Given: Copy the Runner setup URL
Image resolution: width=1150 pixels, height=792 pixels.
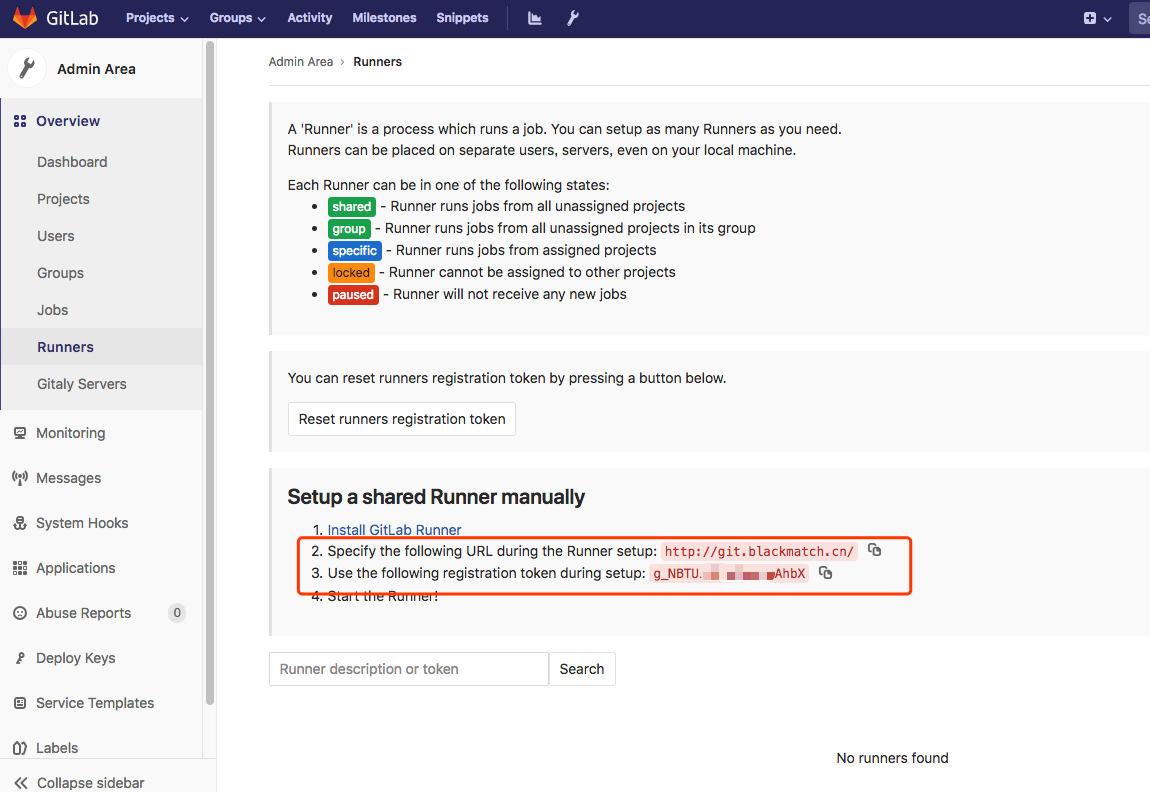Looking at the screenshot, I should point(875,550).
